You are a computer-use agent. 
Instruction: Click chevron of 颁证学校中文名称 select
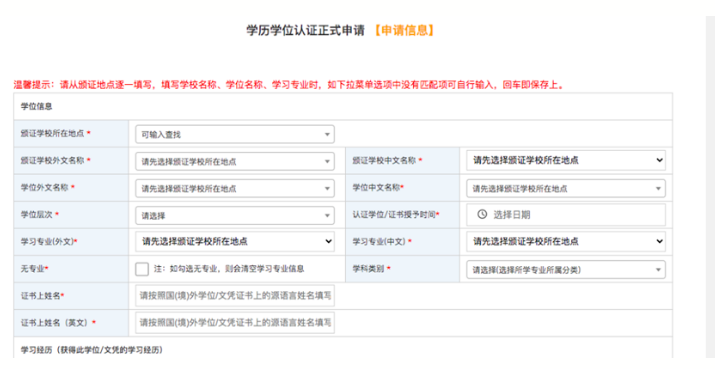(x=659, y=161)
